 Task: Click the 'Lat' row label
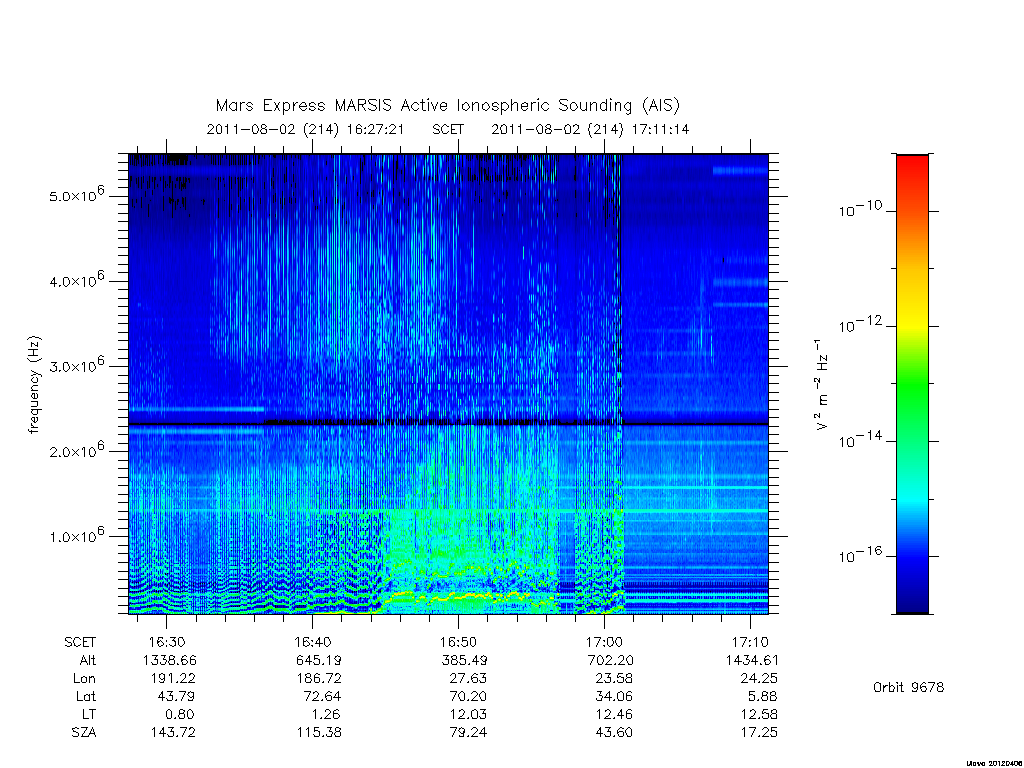tap(86, 696)
